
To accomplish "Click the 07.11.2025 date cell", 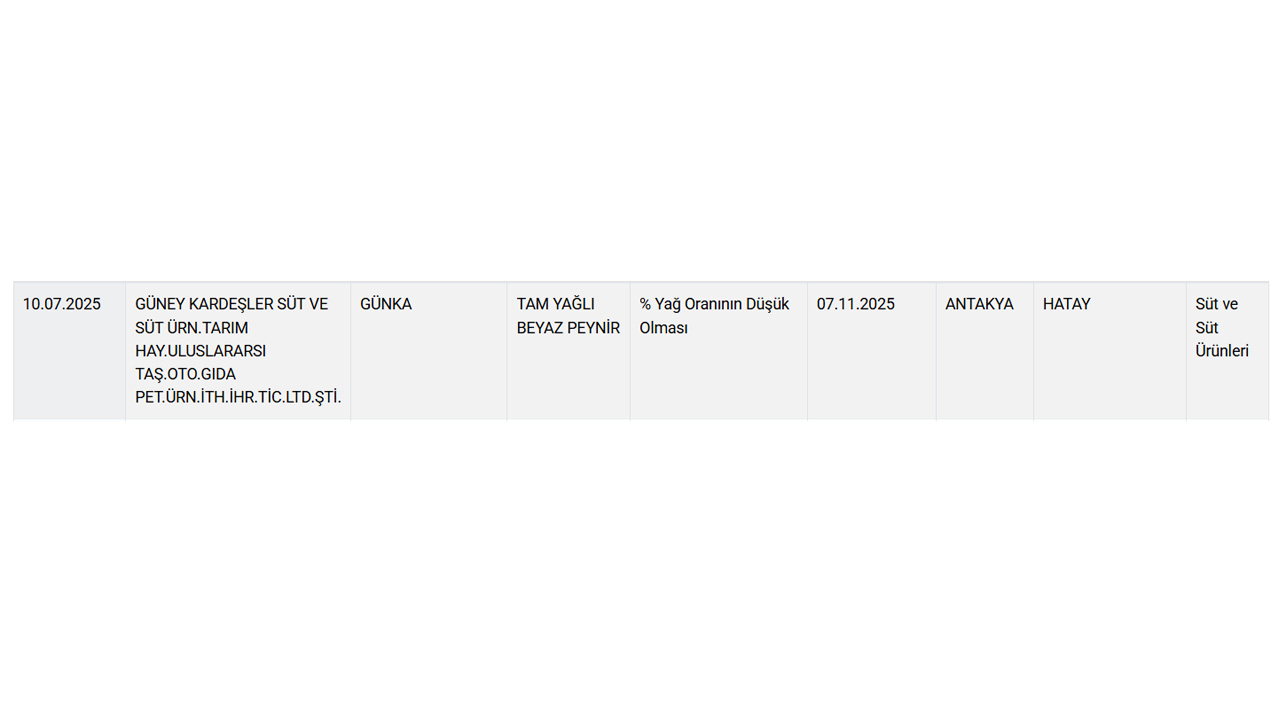I will [871, 351].
